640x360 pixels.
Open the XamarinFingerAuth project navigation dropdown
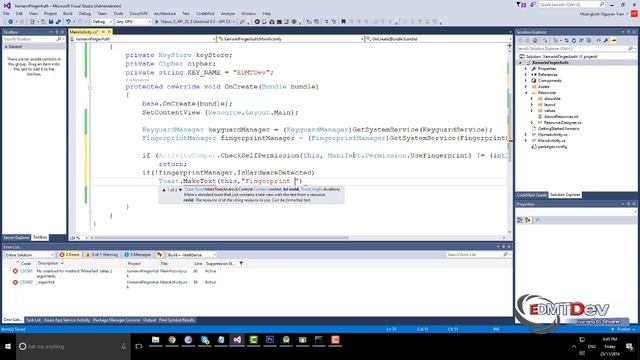pos(143,39)
